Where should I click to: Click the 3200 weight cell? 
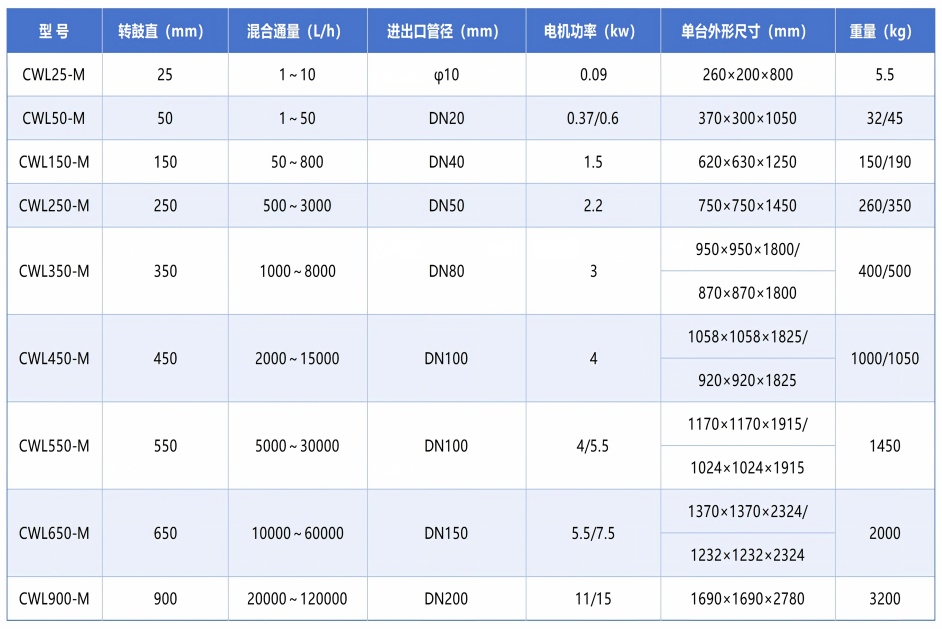coord(885,599)
